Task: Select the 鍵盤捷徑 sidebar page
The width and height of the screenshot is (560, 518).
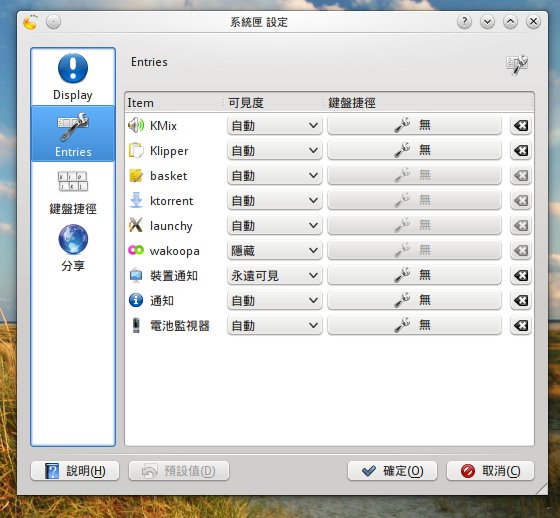Action: [73, 193]
